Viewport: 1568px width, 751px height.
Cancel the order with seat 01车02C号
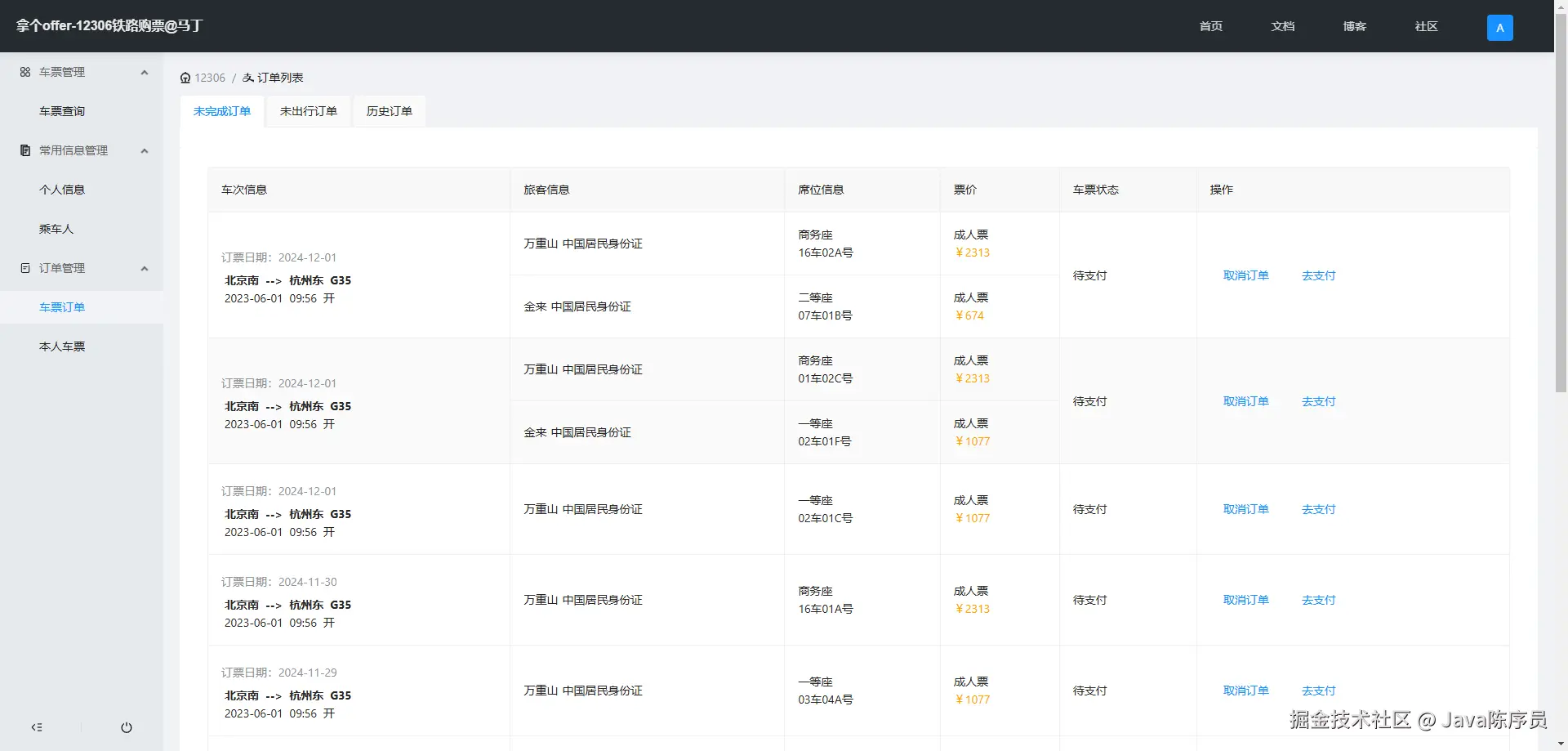[x=1245, y=401]
